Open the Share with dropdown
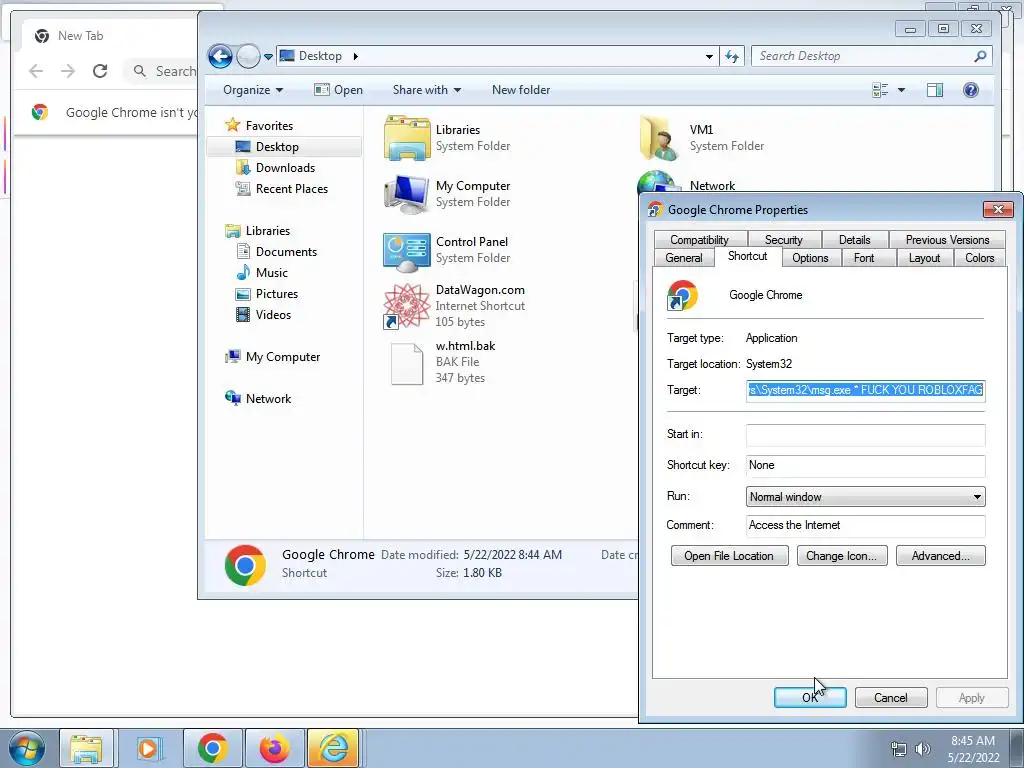This screenshot has width=1024, height=768. [426, 90]
